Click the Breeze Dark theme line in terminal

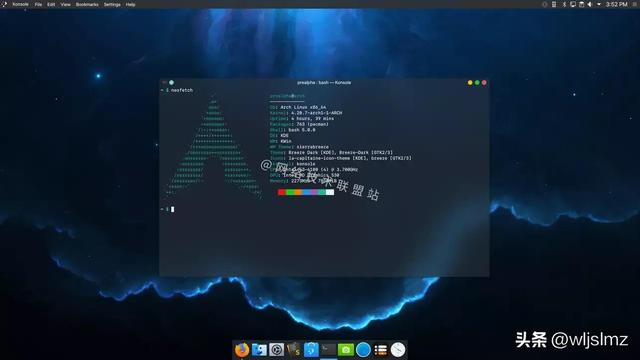pyautogui.click(x=331, y=152)
